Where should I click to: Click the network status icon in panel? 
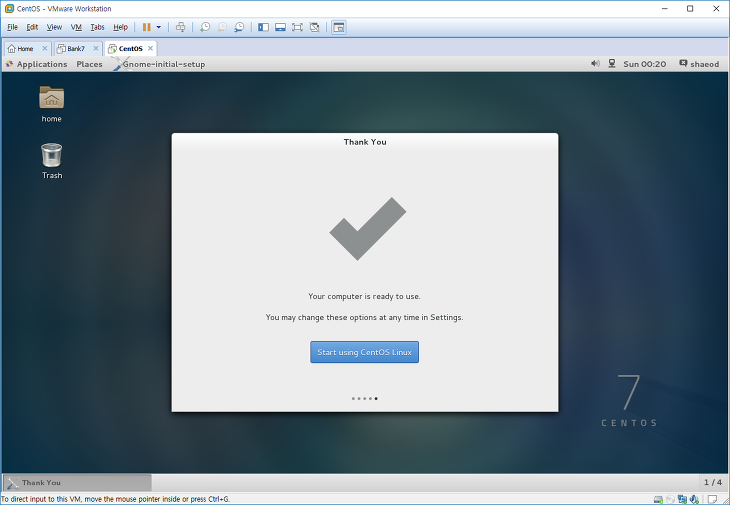pos(612,64)
